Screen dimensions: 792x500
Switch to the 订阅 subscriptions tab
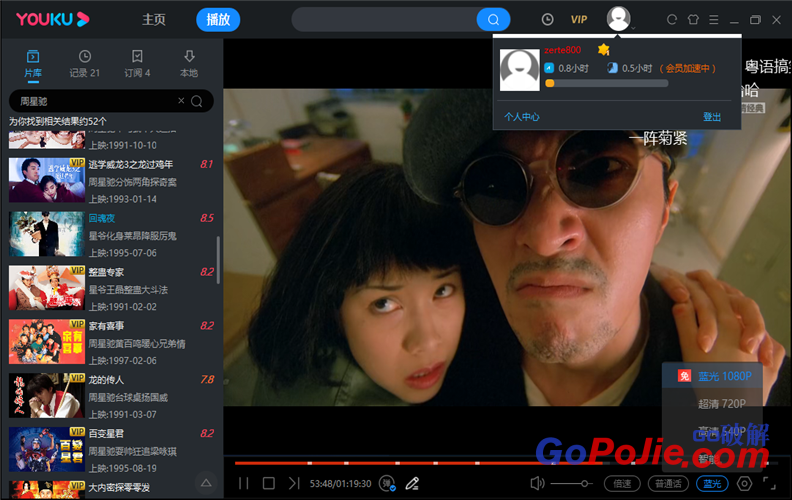click(137, 63)
